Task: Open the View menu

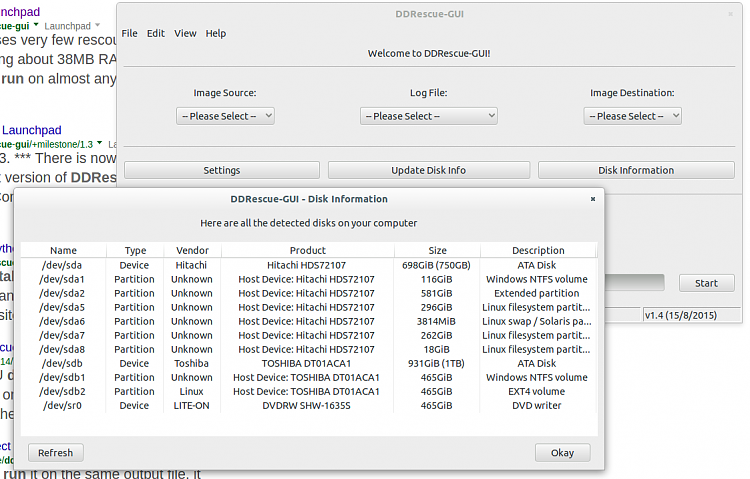Action: pos(185,33)
